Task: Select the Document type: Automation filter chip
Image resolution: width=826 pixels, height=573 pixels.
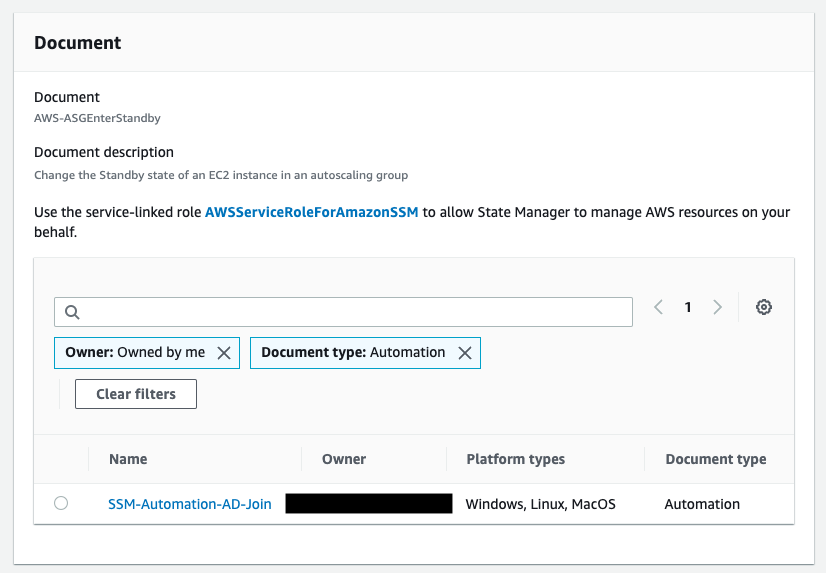Action: coord(353,352)
